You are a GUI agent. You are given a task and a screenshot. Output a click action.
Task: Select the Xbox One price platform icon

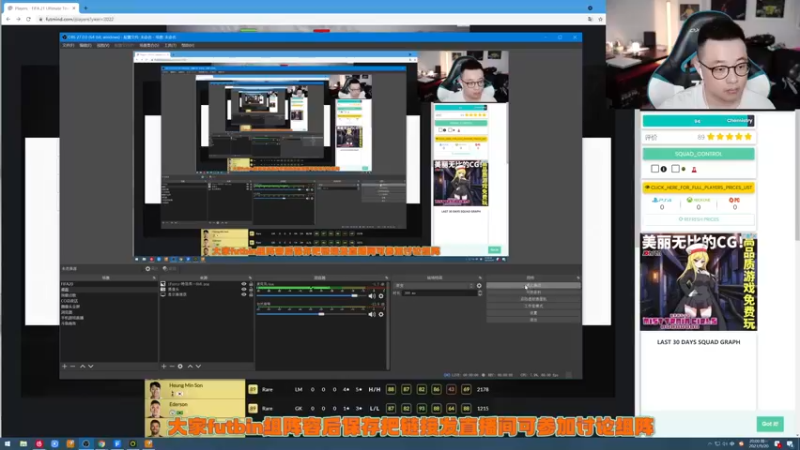pos(698,201)
